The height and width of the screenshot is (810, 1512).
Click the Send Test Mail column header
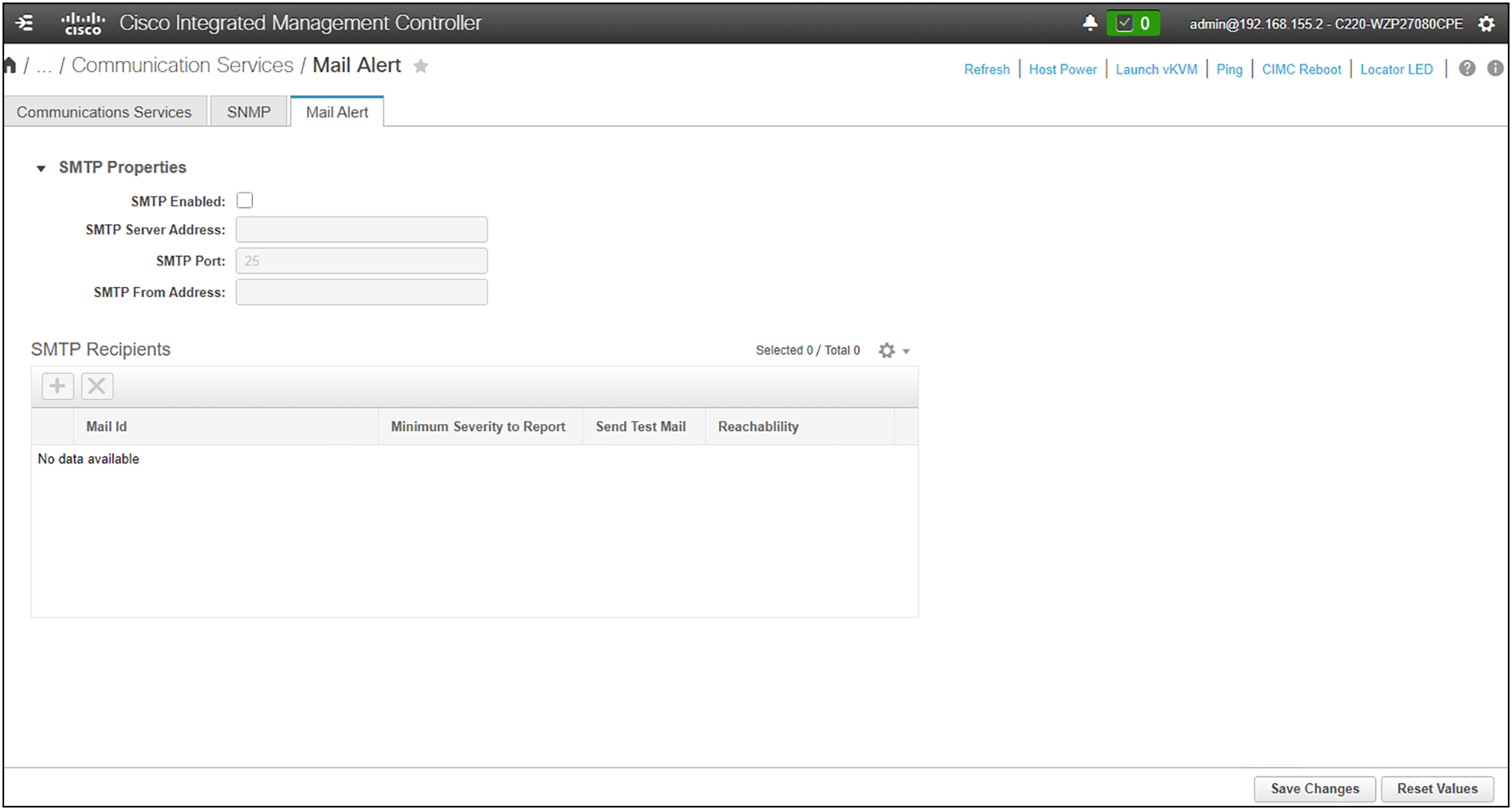(643, 427)
